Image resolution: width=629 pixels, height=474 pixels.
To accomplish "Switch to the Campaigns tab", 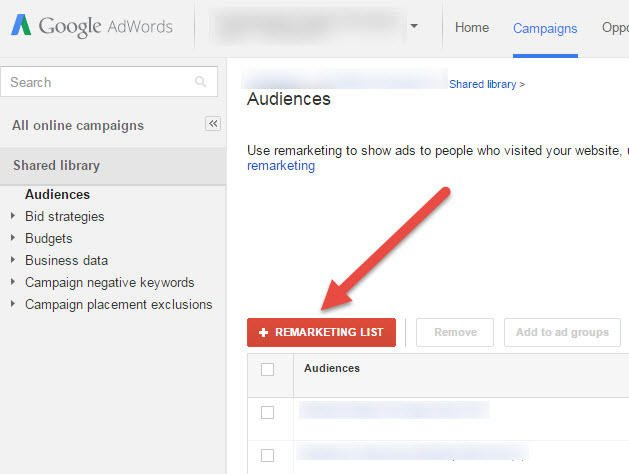I will [x=545, y=28].
